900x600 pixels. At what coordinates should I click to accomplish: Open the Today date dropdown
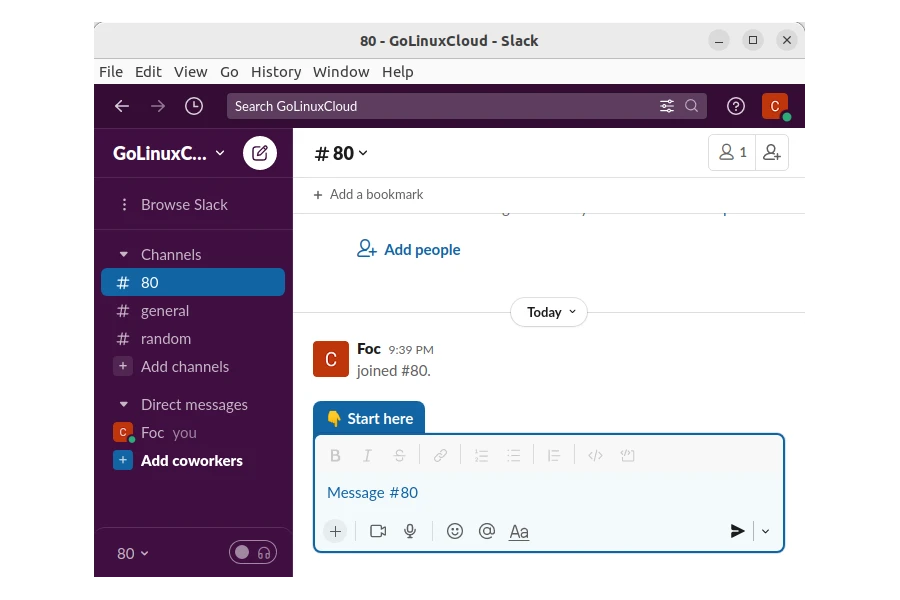click(549, 312)
